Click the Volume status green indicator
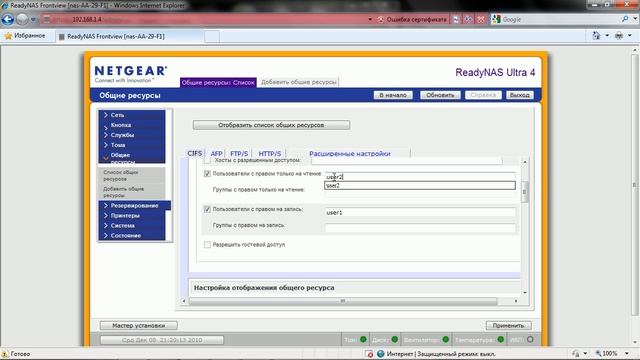The image size is (640, 360). pos(363,339)
